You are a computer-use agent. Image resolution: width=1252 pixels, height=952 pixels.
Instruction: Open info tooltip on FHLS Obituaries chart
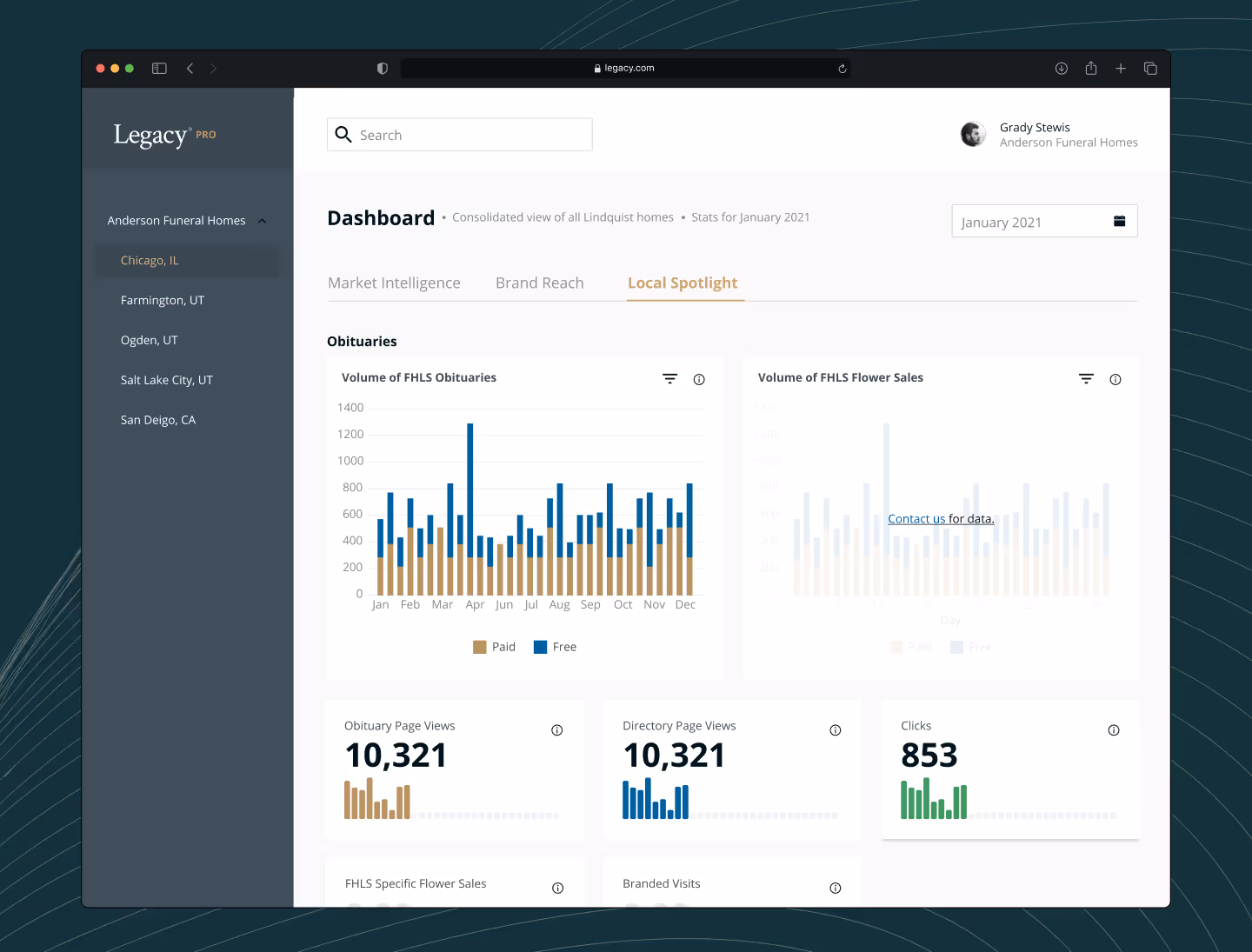click(699, 379)
